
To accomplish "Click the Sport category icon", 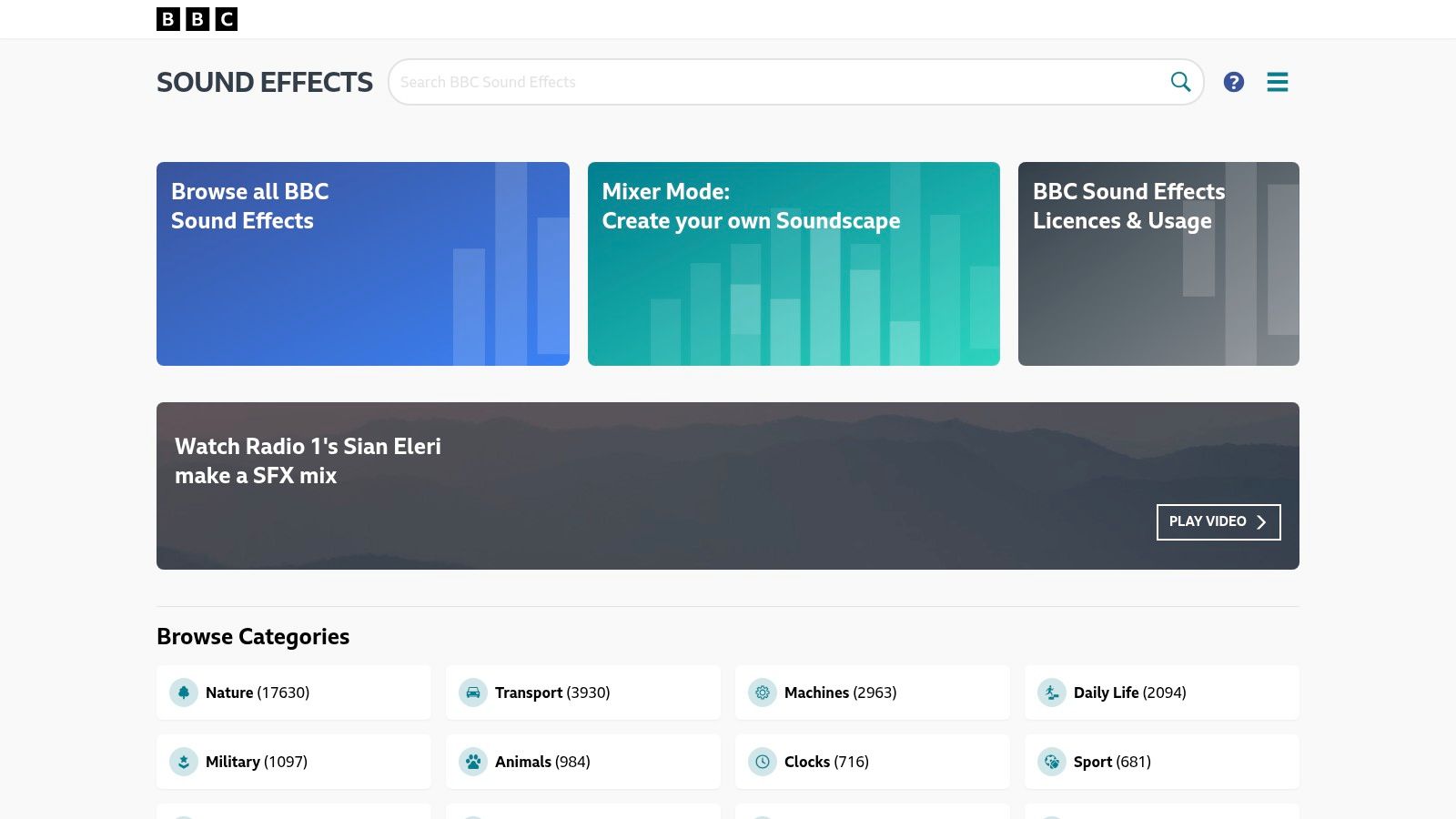I will point(1052,762).
